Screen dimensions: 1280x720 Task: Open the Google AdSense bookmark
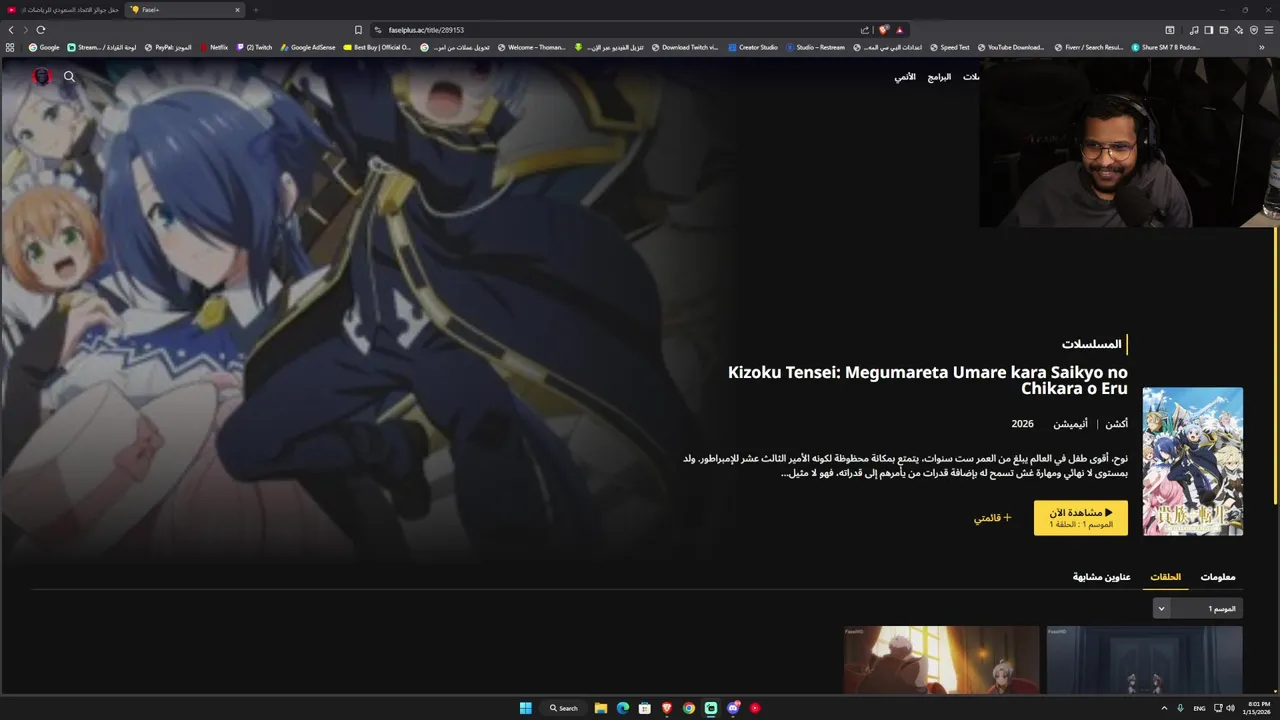[x=308, y=47]
